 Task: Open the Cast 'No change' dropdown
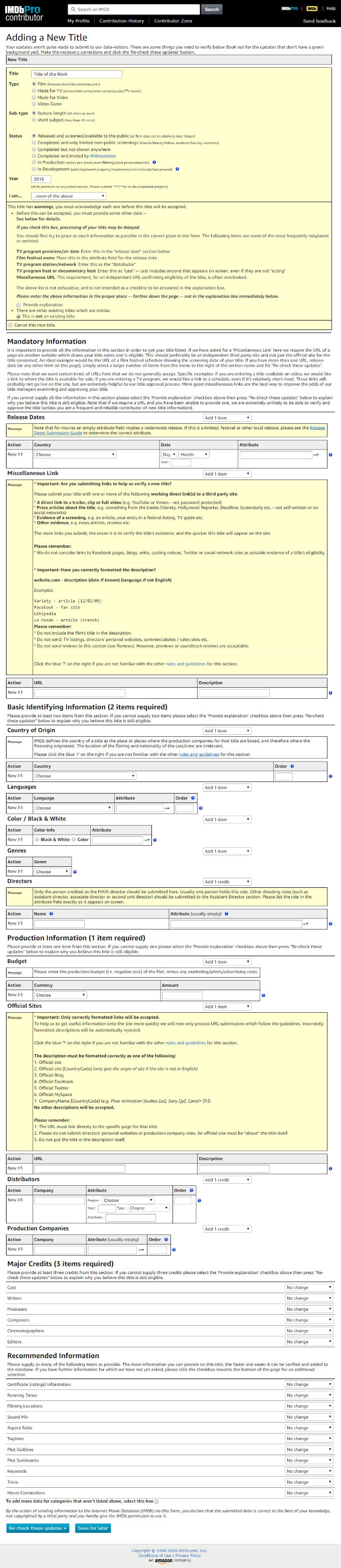[309, 1288]
